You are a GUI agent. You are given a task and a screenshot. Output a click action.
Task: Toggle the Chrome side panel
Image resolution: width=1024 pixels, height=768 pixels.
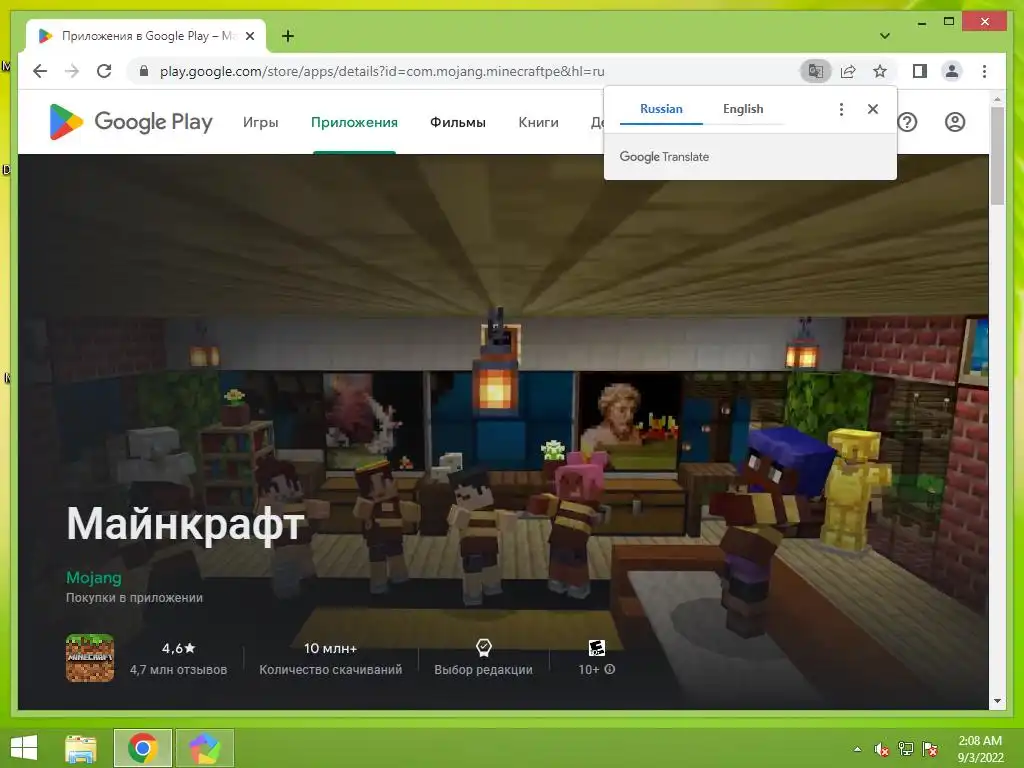click(920, 71)
